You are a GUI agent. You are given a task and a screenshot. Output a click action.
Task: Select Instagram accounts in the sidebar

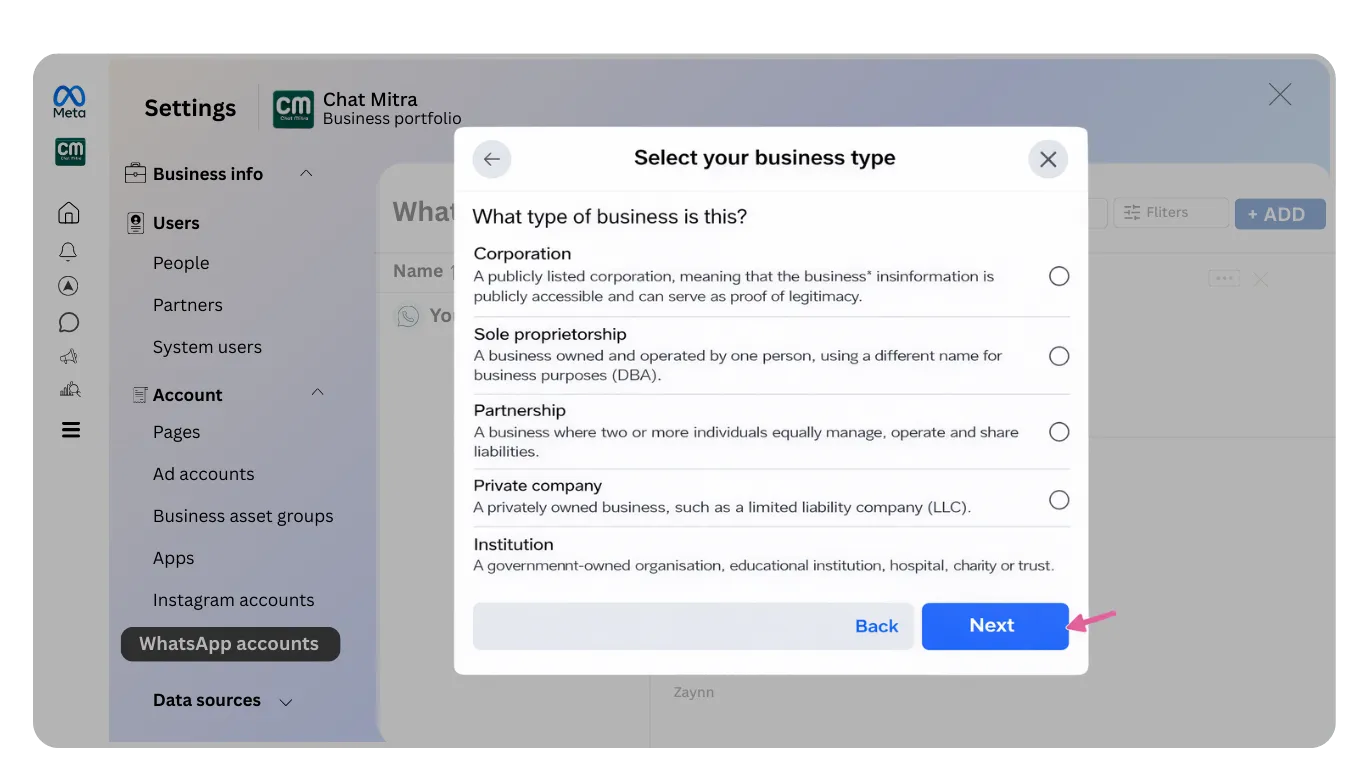click(x=233, y=599)
